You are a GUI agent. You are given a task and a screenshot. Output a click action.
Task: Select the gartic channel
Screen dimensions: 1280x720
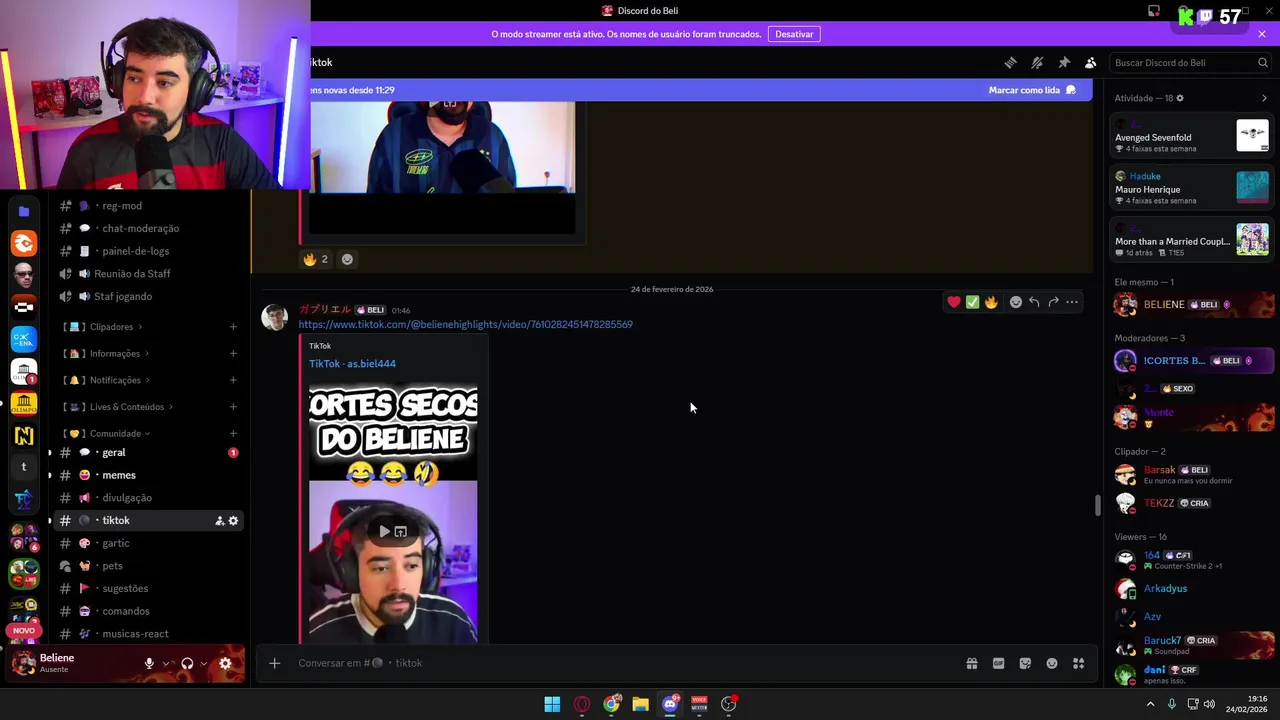point(147,543)
